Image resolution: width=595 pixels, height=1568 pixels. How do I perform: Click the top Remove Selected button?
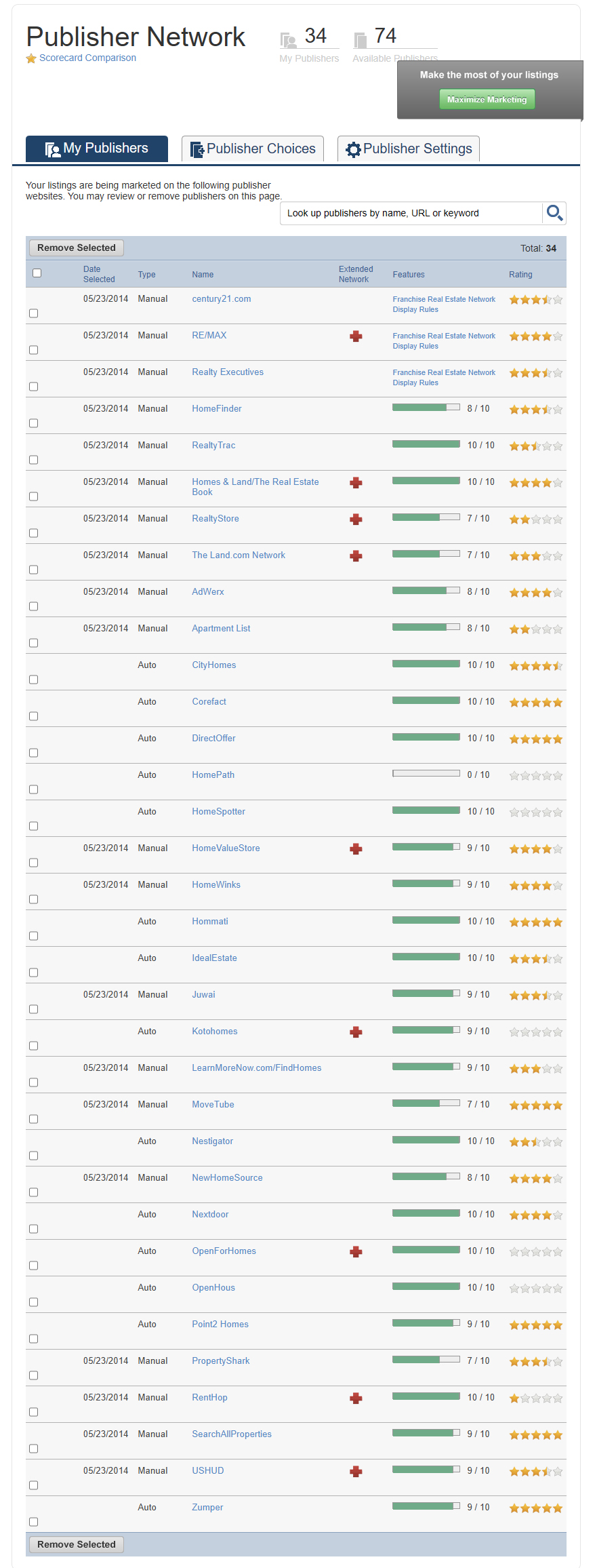[x=77, y=248]
